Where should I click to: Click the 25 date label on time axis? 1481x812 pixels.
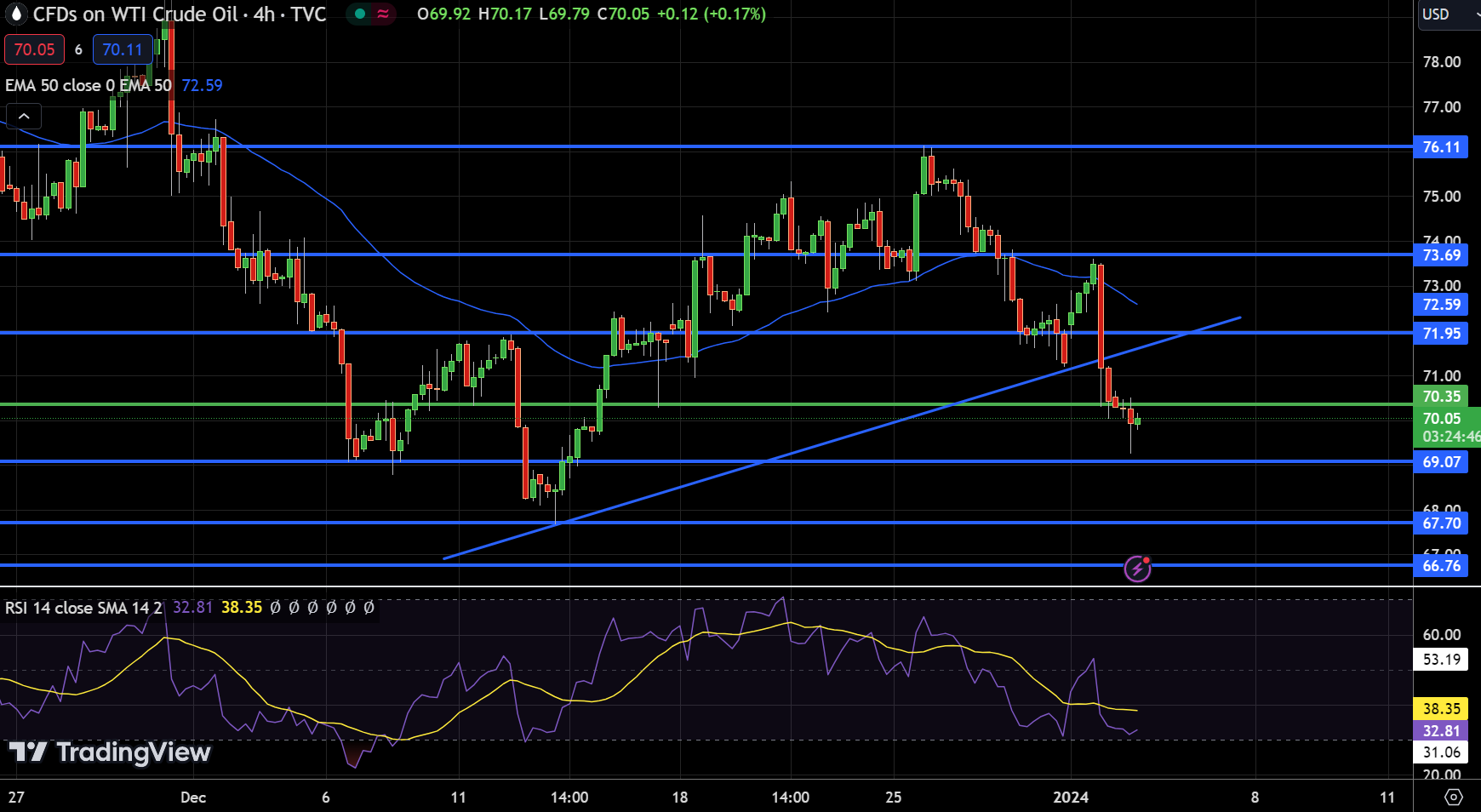[894, 798]
